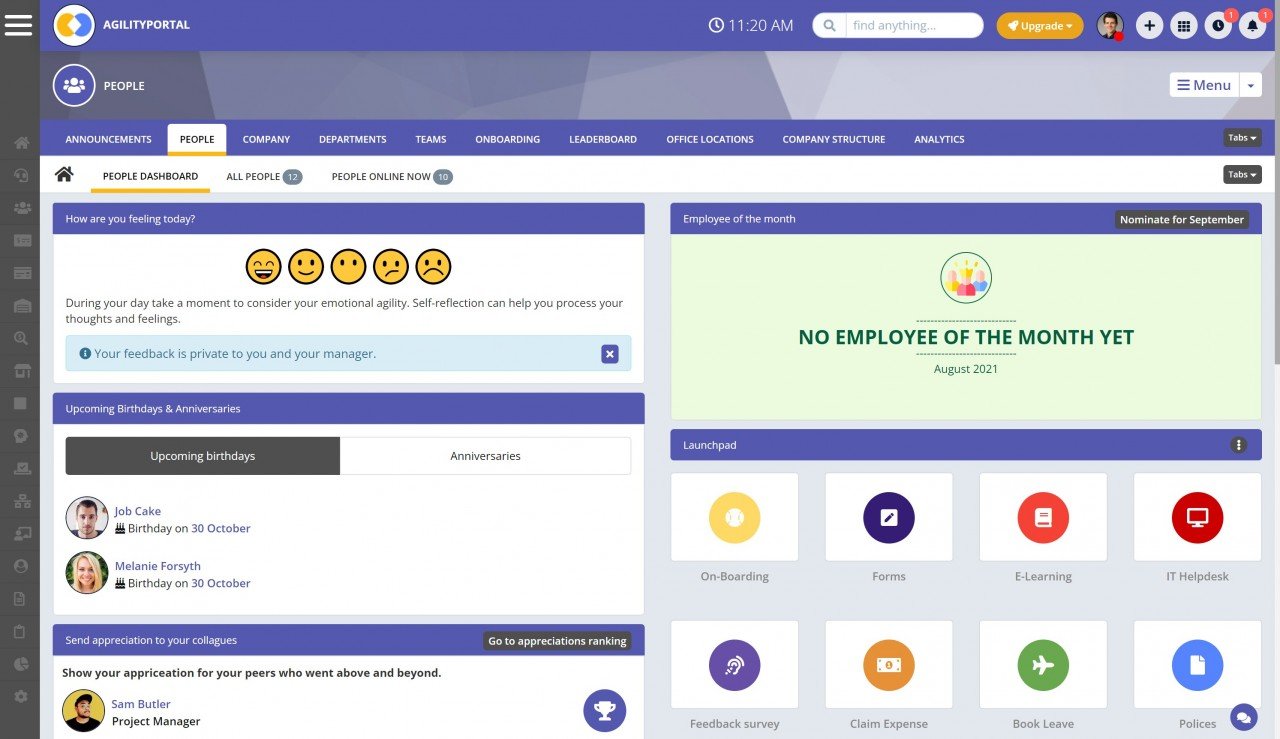Open the notifications bell icon

coord(1253,25)
